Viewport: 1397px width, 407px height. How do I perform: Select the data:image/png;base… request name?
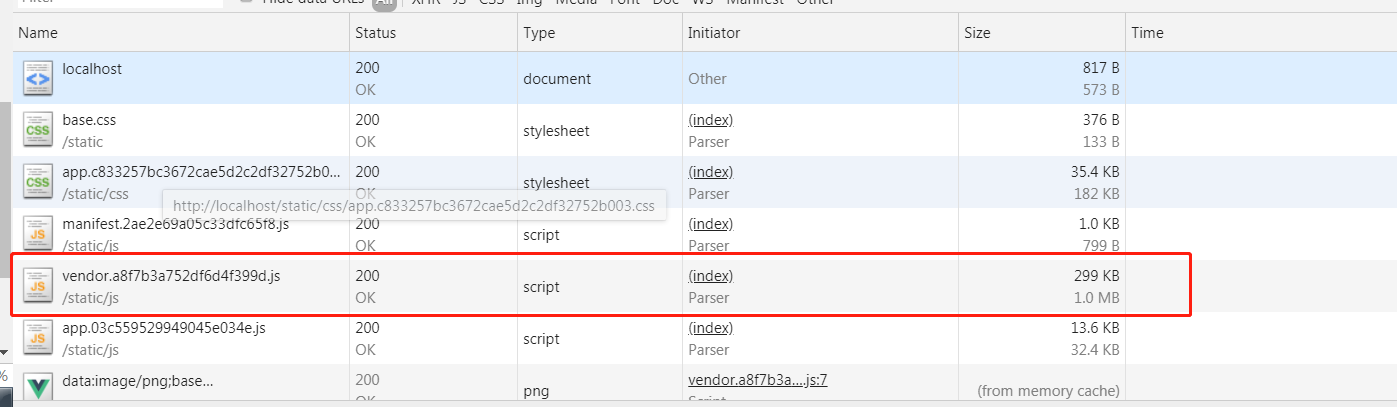pos(138,380)
